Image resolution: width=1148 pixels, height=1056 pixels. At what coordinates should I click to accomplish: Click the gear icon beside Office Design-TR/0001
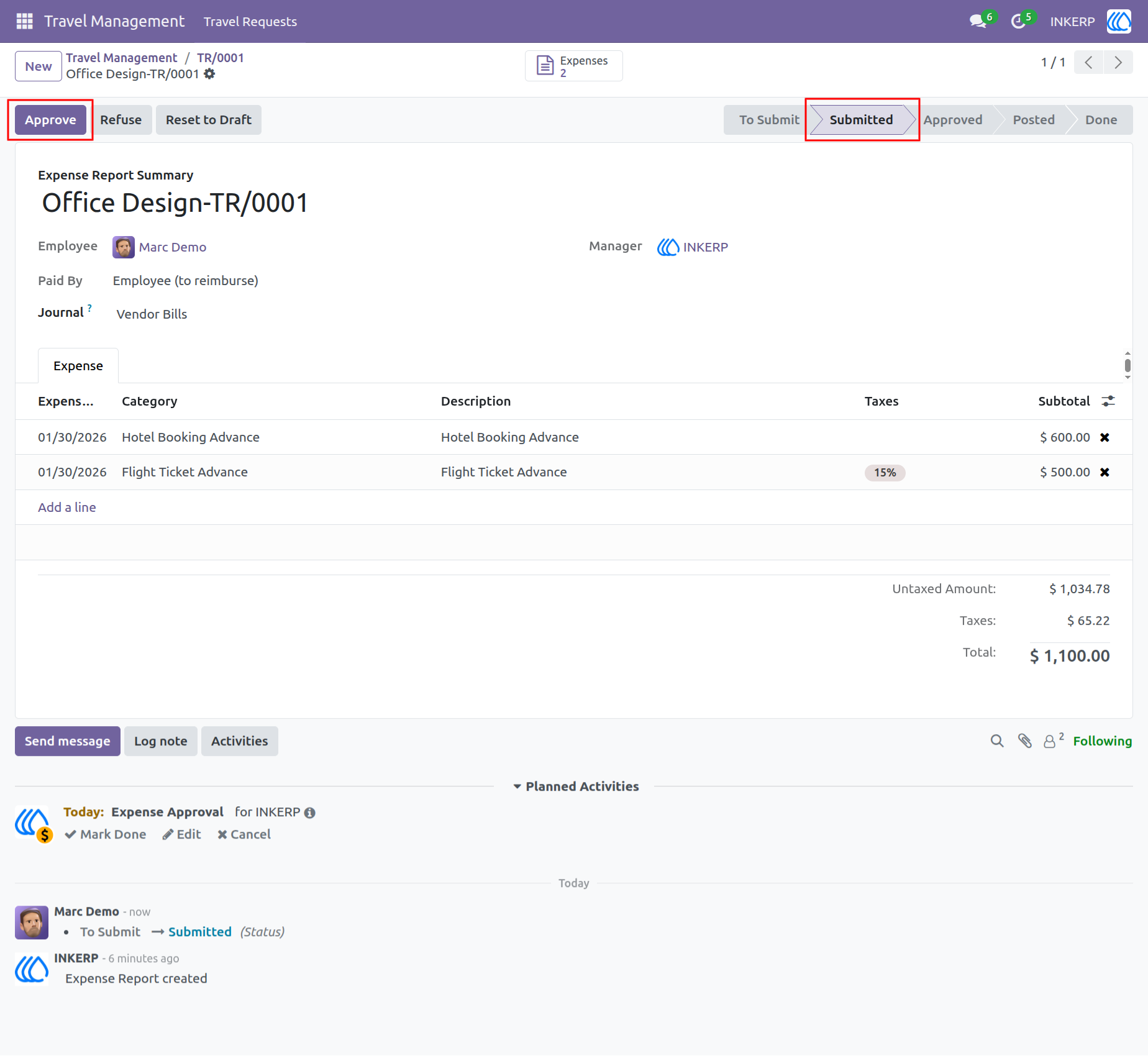[x=210, y=74]
